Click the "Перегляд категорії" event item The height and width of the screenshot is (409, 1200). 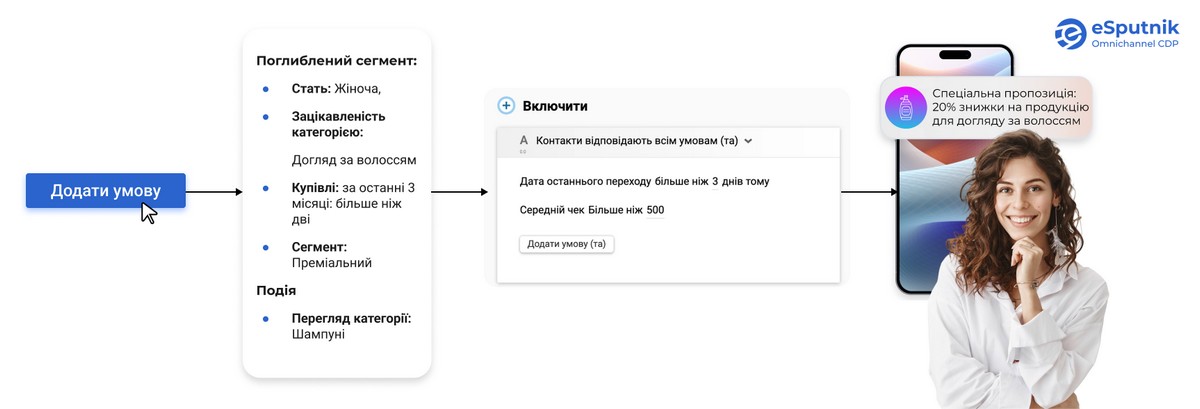coord(351,318)
